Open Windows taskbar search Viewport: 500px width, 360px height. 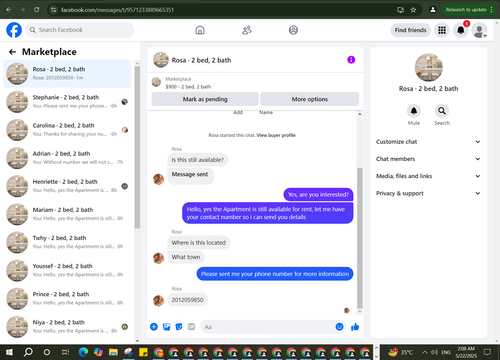click(x=28, y=352)
